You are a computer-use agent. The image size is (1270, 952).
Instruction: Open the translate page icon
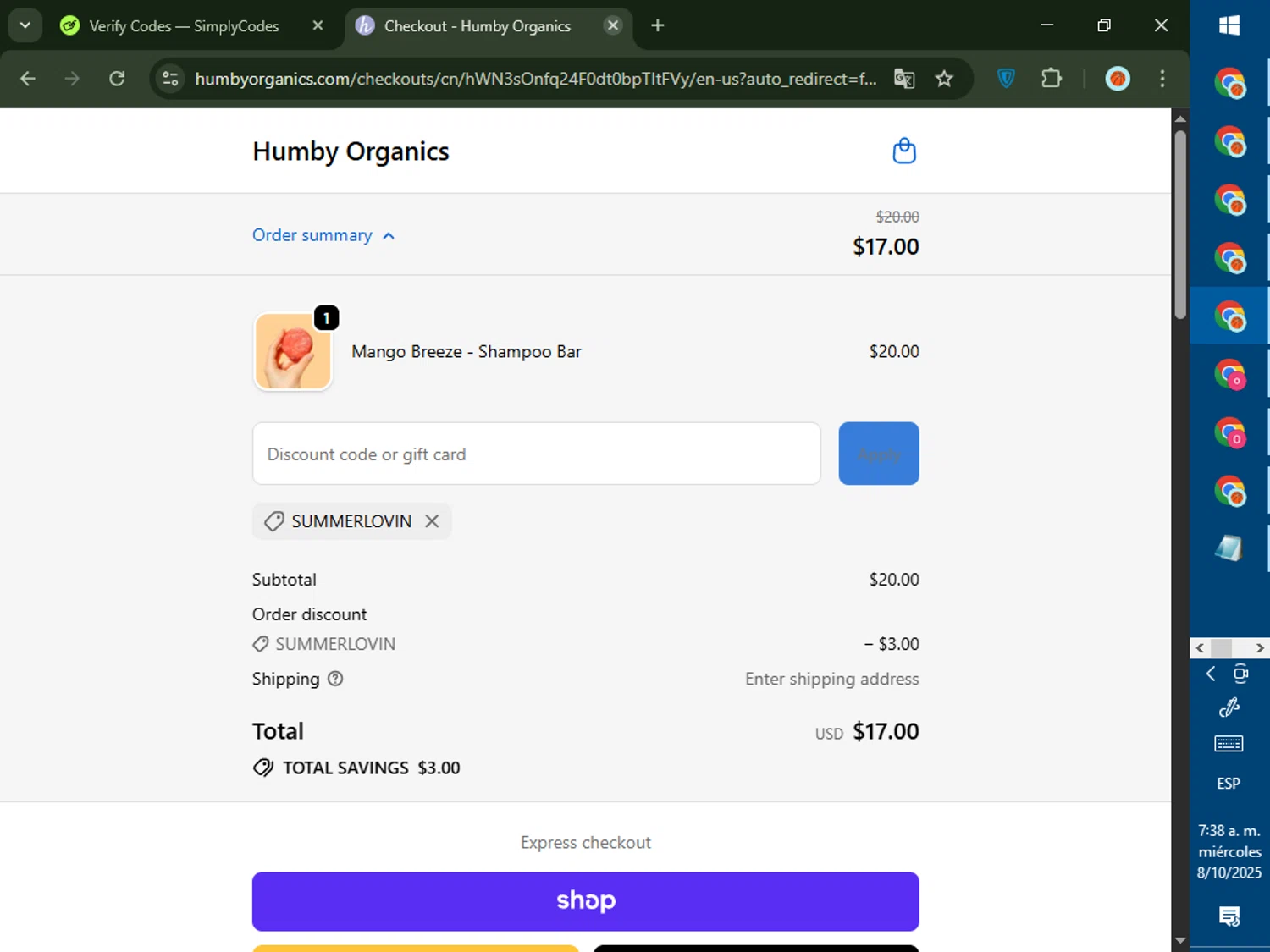(904, 79)
